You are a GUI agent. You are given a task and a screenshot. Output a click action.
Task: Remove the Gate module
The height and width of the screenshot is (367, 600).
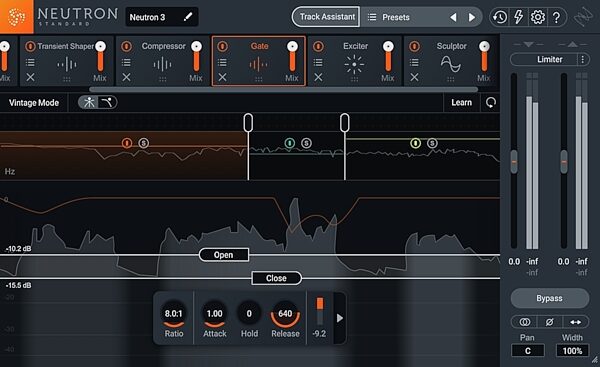(x=222, y=78)
